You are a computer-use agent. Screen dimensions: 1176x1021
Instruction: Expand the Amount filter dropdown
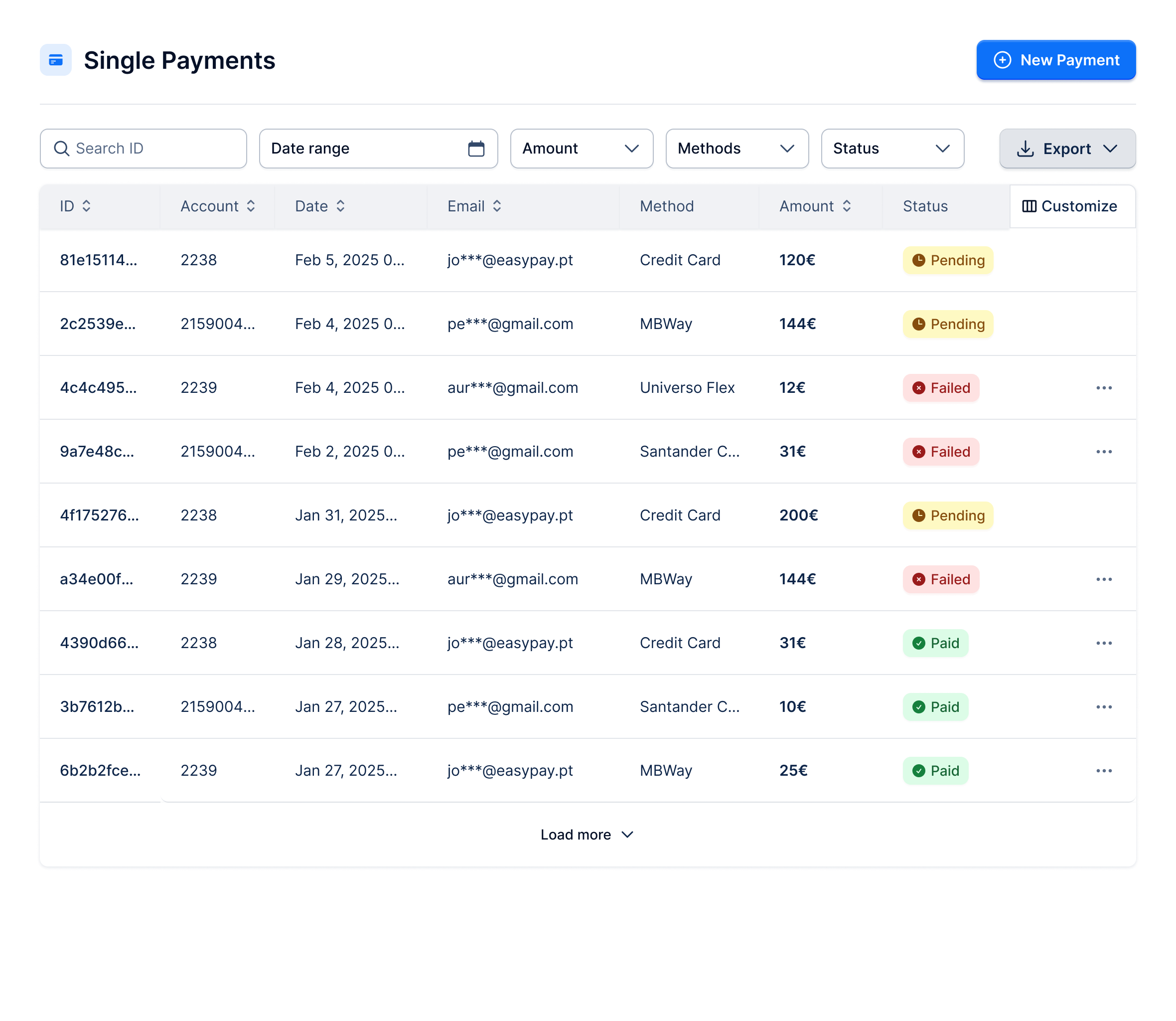[x=581, y=149]
